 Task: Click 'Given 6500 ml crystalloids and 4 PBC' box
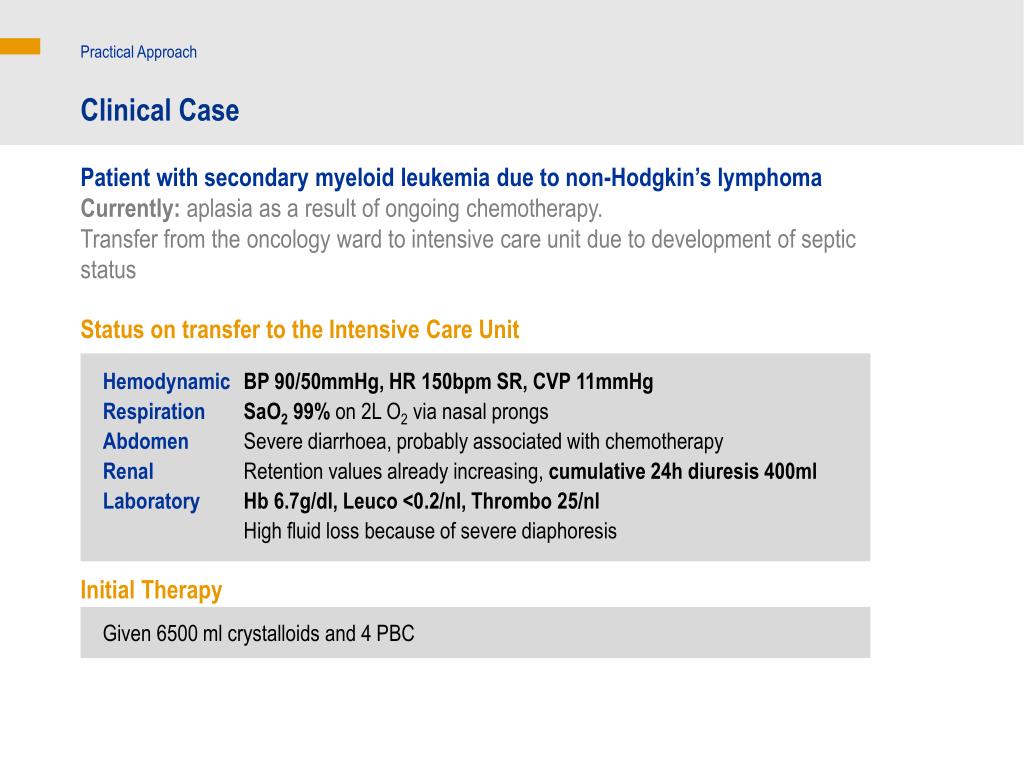pyautogui.click(x=475, y=633)
